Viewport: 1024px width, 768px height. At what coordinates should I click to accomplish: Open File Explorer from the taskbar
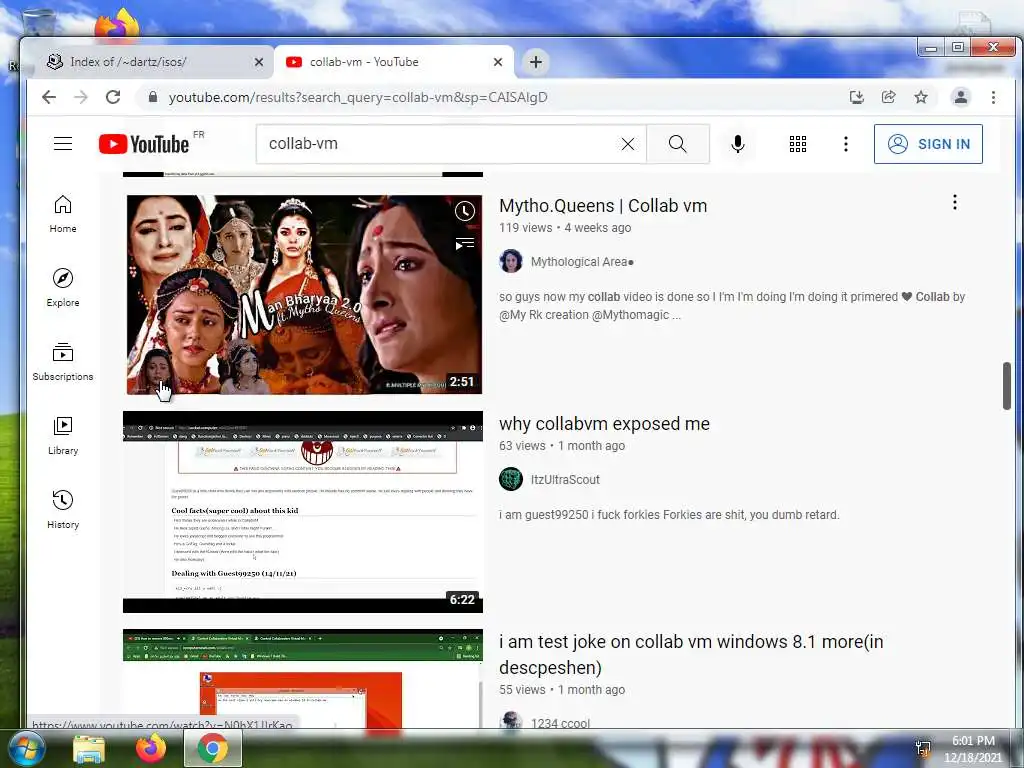pyautogui.click(x=89, y=749)
